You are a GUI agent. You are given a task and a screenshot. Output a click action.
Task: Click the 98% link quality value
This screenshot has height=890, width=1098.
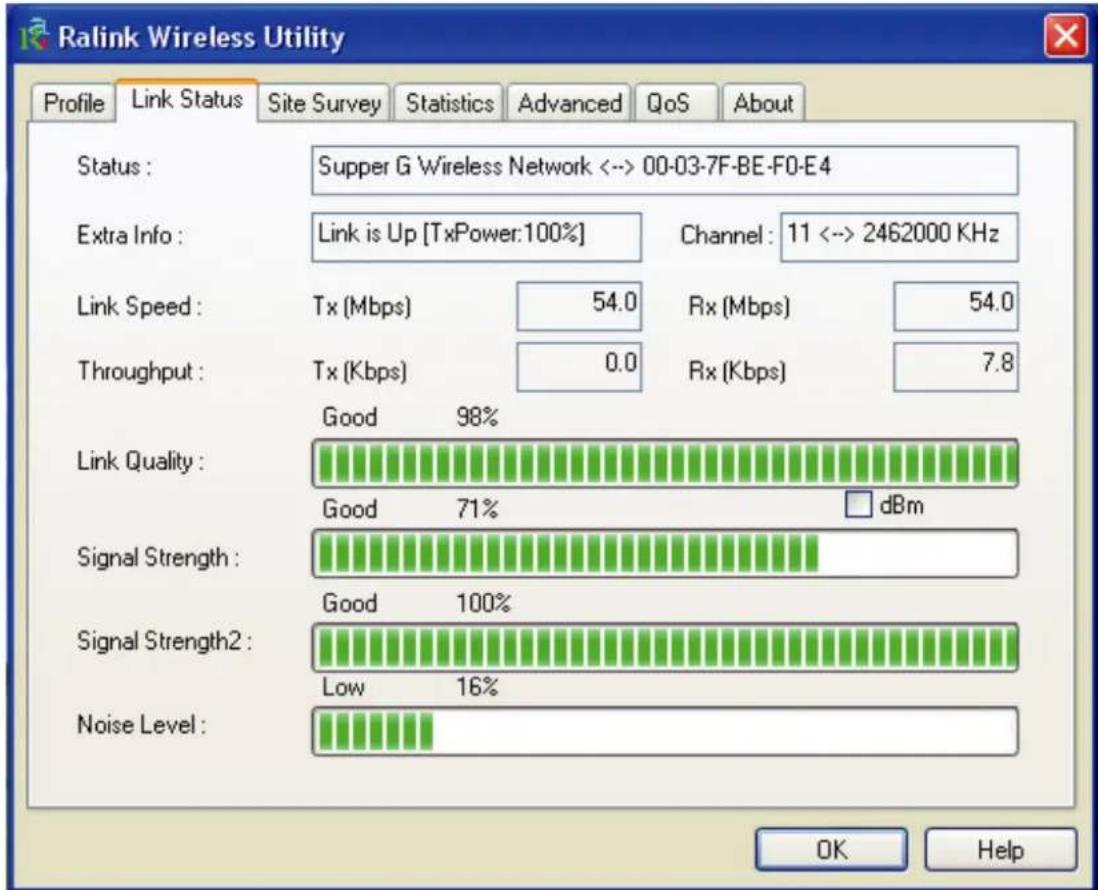point(477,417)
